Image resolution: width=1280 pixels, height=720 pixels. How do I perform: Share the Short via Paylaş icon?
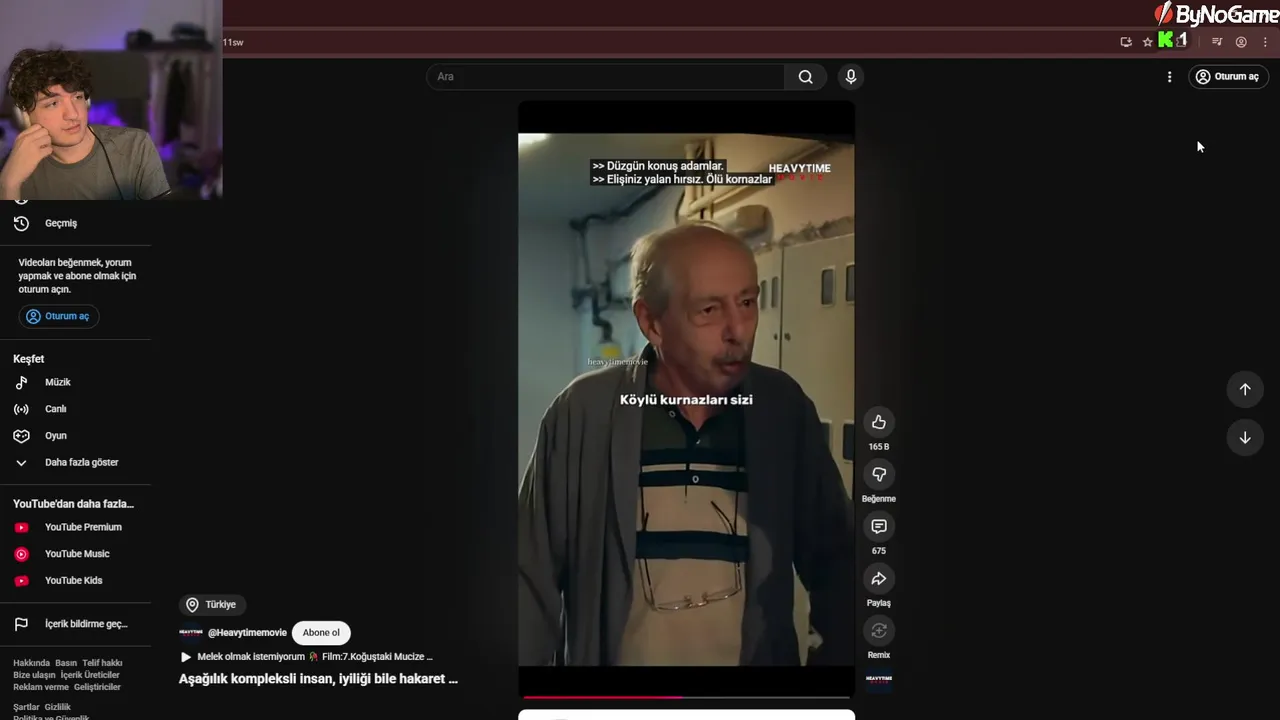[878, 578]
